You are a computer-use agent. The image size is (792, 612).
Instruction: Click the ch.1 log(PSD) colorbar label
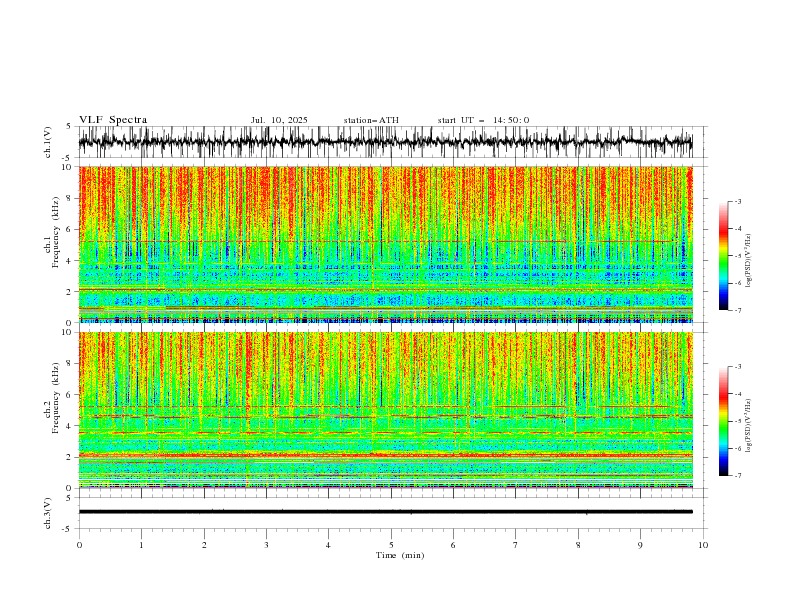click(749, 261)
